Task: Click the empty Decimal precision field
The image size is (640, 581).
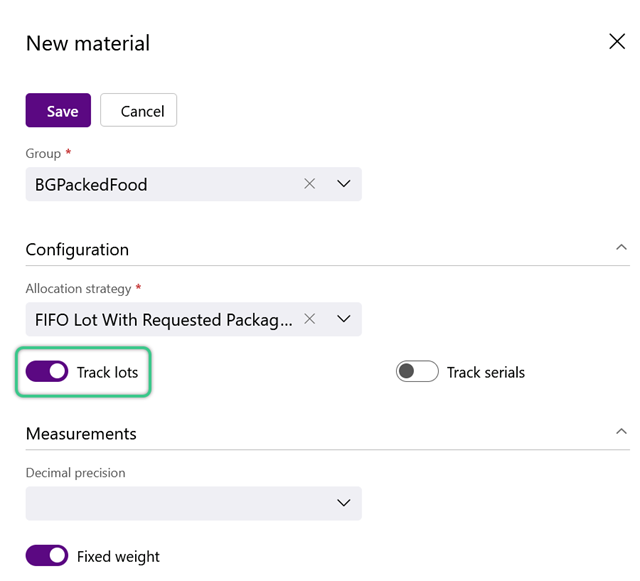Action: pyautogui.click(x=193, y=503)
